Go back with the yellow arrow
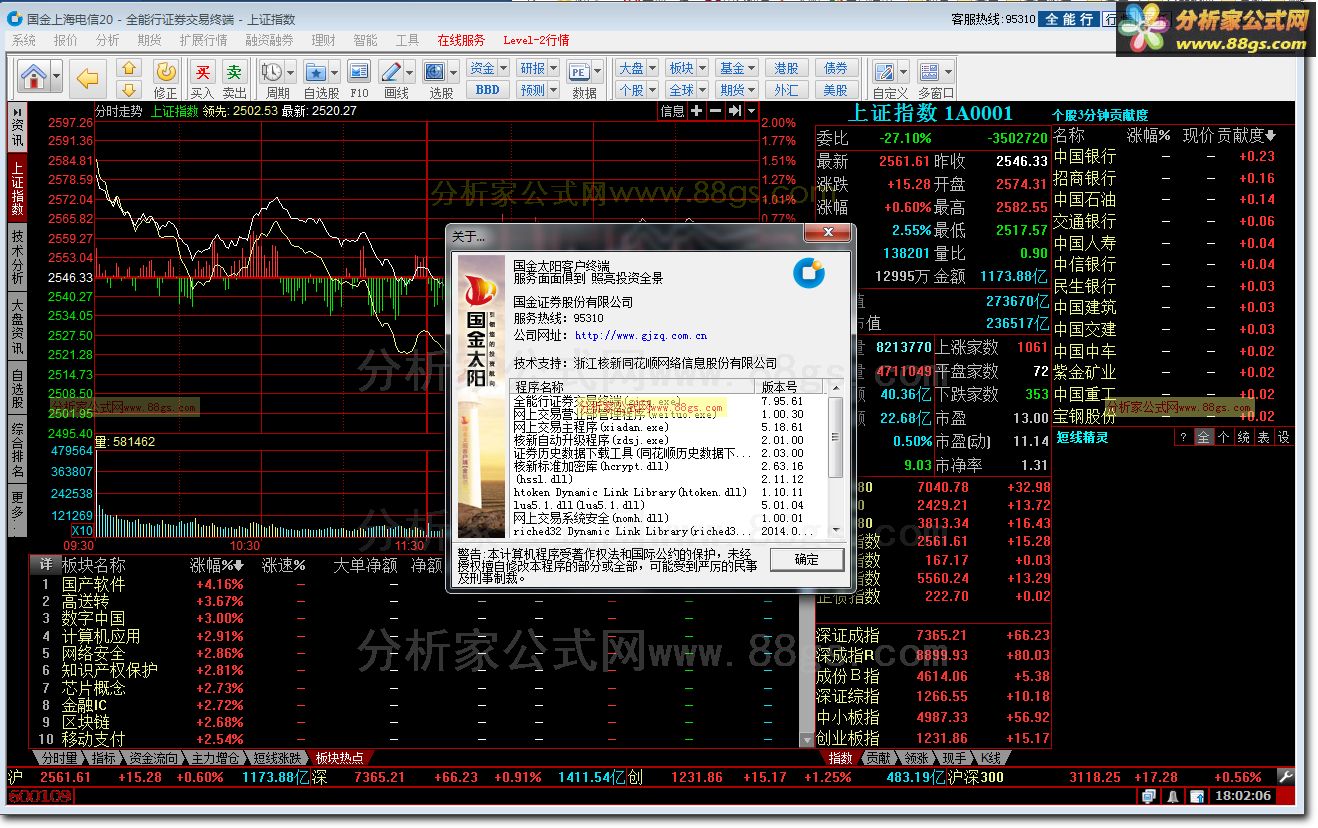The height and width of the screenshot is (828, 1318). tap(89, 78)
